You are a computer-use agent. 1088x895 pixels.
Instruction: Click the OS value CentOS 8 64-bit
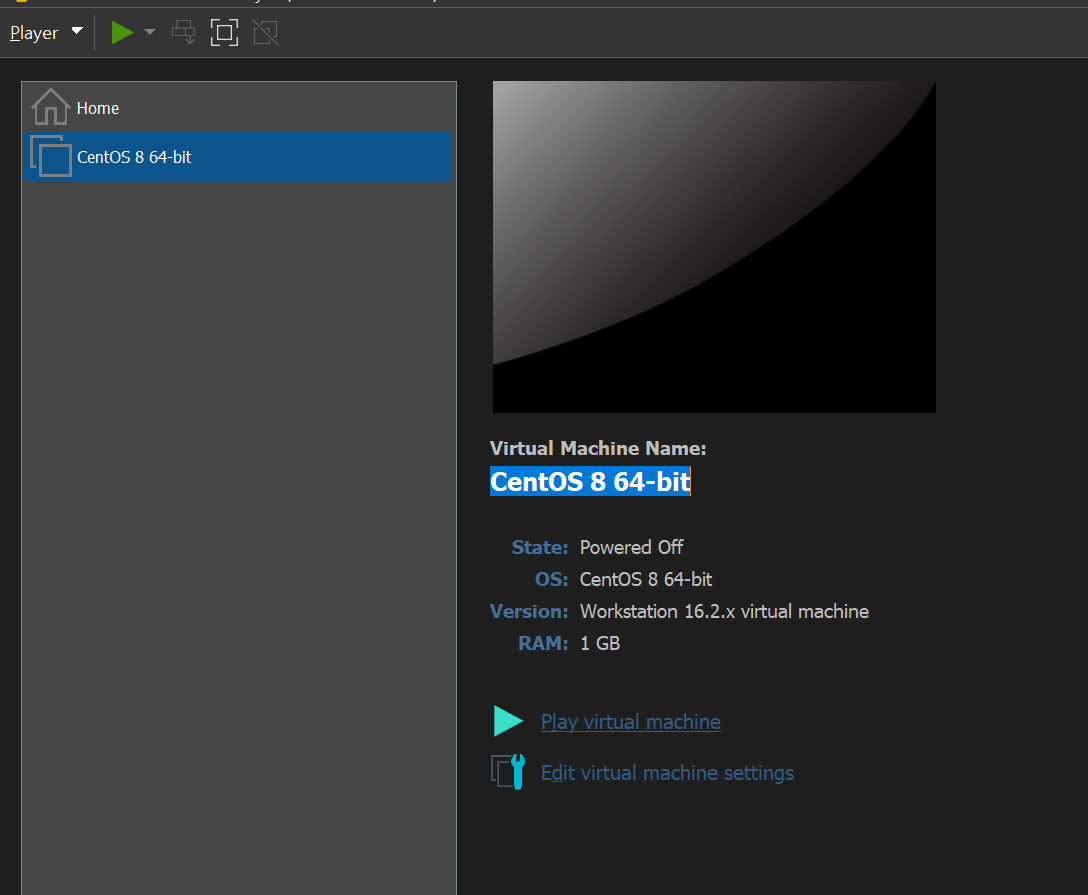pos(646,579)
